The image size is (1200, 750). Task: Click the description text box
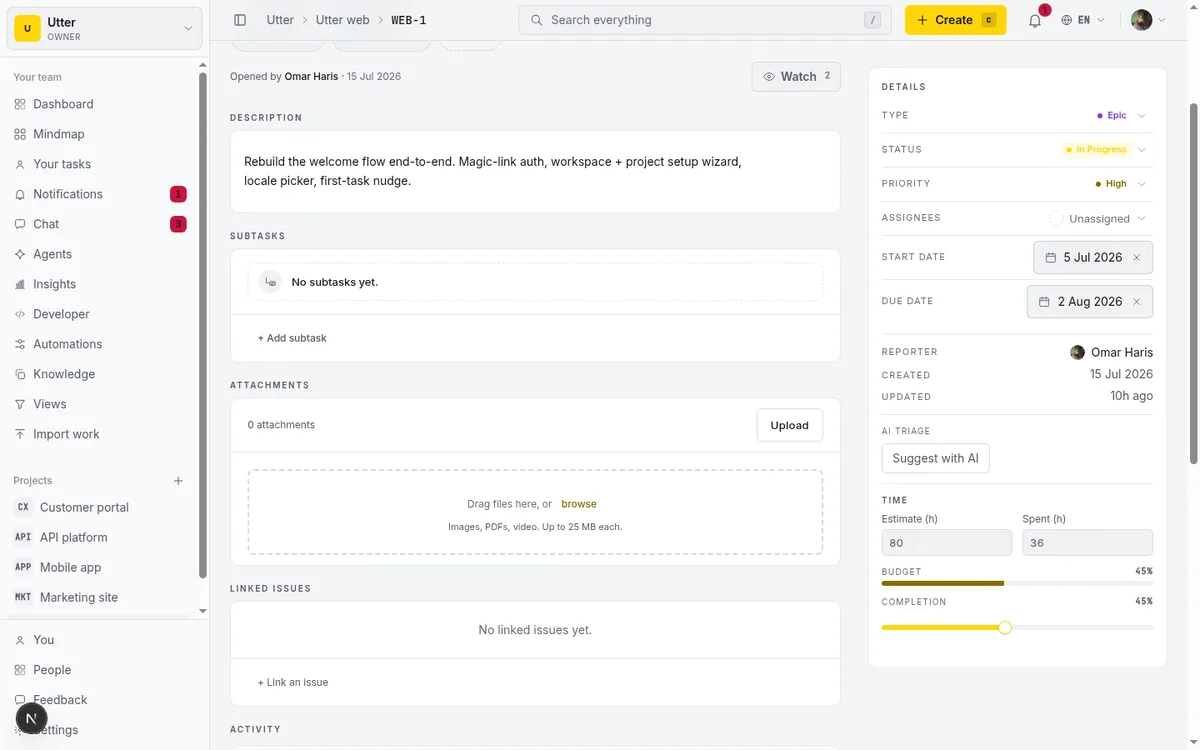click(x=535, y=171)
